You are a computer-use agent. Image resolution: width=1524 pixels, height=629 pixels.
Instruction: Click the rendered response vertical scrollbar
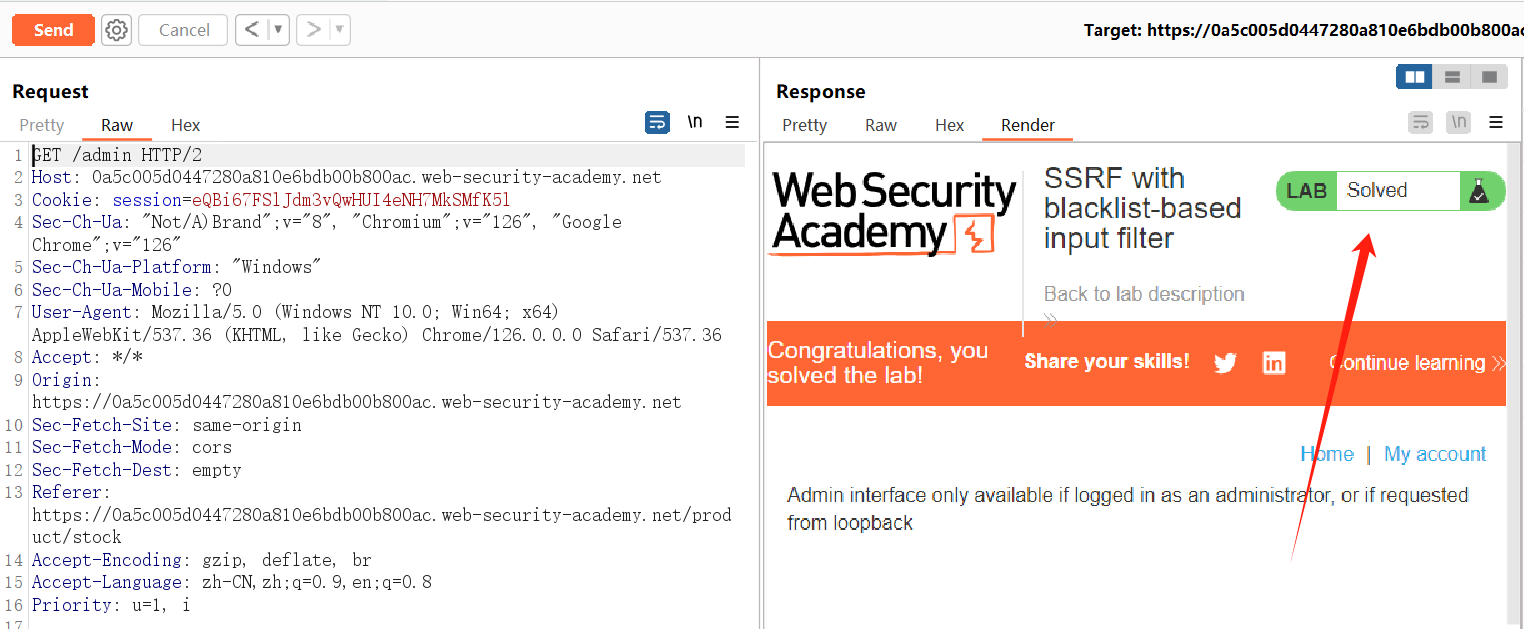(x=1514, y=385)
